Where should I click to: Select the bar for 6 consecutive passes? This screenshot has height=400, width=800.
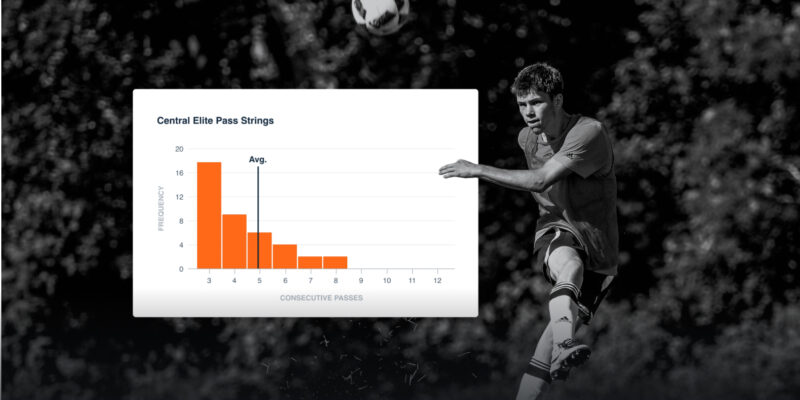coord(285,256)
